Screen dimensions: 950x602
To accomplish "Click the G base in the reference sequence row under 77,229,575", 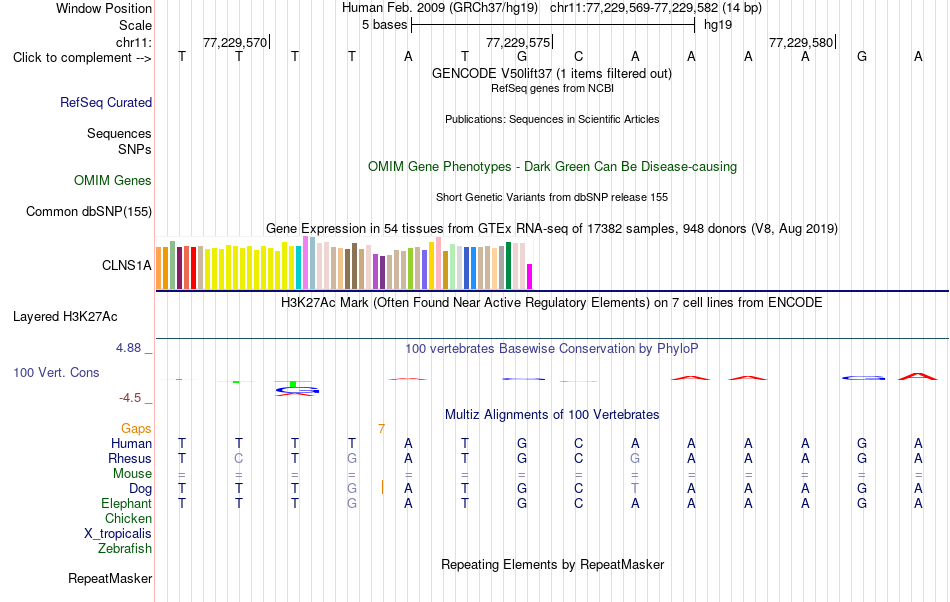I will point(522,56).
